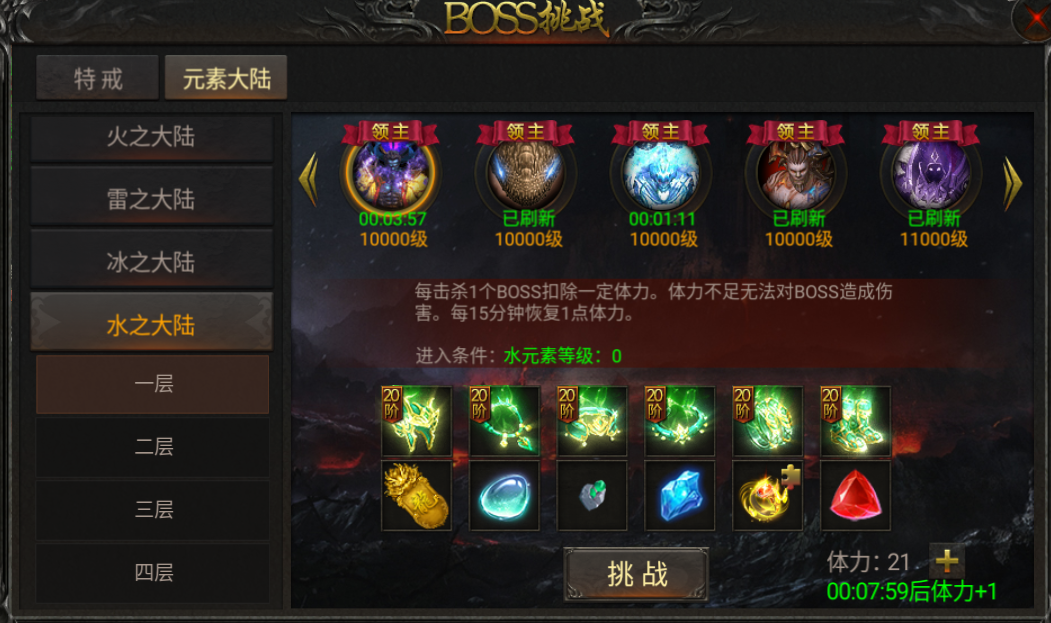The height and width of the screenshot is (623, 1051).
Task: Inspect the golden token reward icon
Action: pos(416,496)
